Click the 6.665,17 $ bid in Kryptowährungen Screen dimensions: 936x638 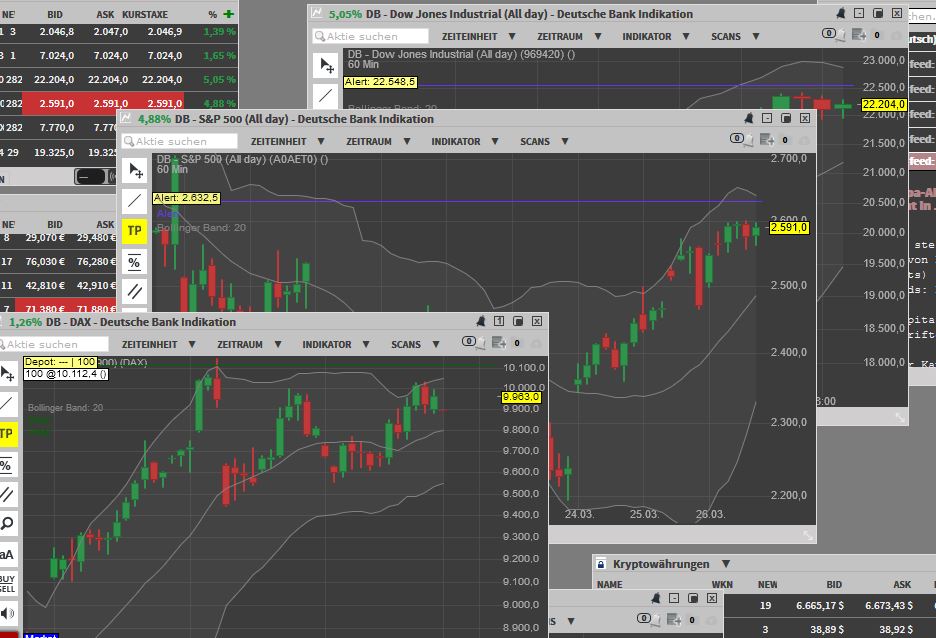(820, 605)
